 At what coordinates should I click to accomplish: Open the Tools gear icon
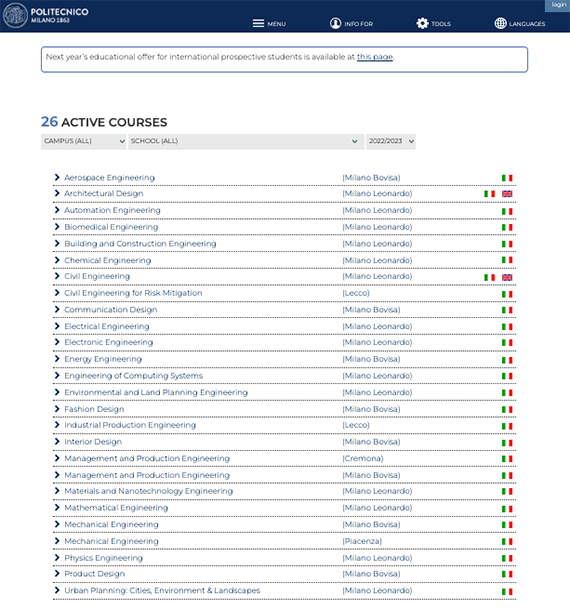pos(422,23)
